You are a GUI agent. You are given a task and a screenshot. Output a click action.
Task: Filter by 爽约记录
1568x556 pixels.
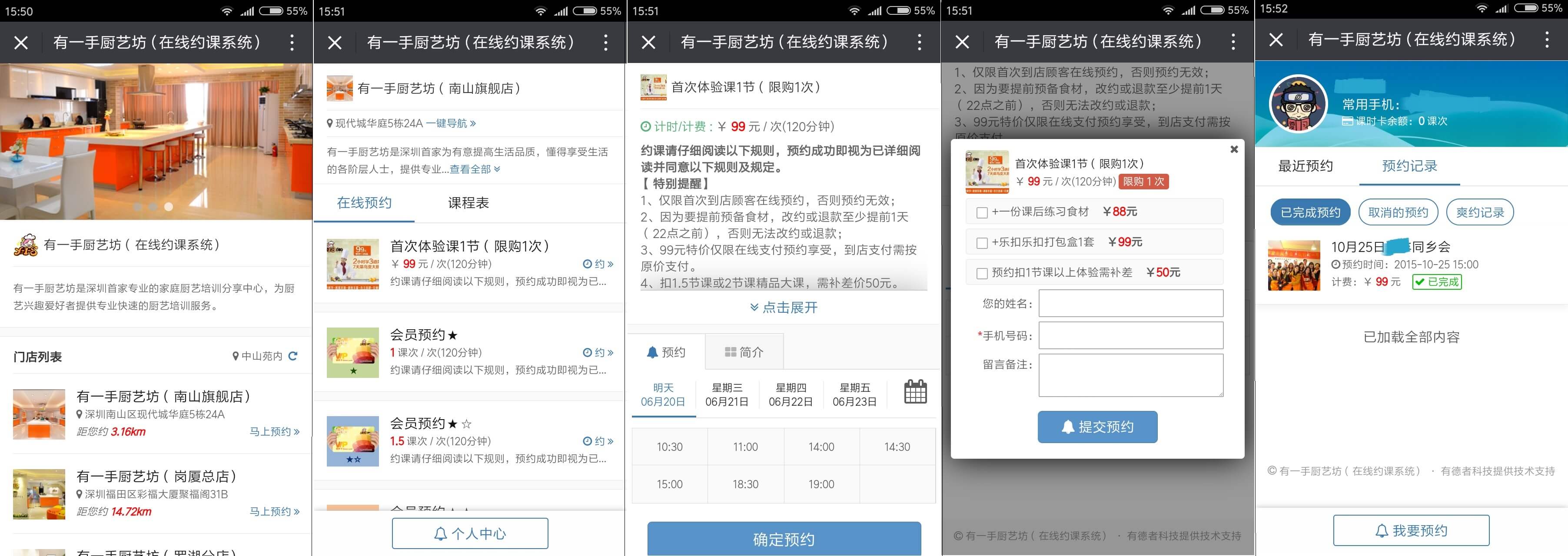(x=1480, y=212)
